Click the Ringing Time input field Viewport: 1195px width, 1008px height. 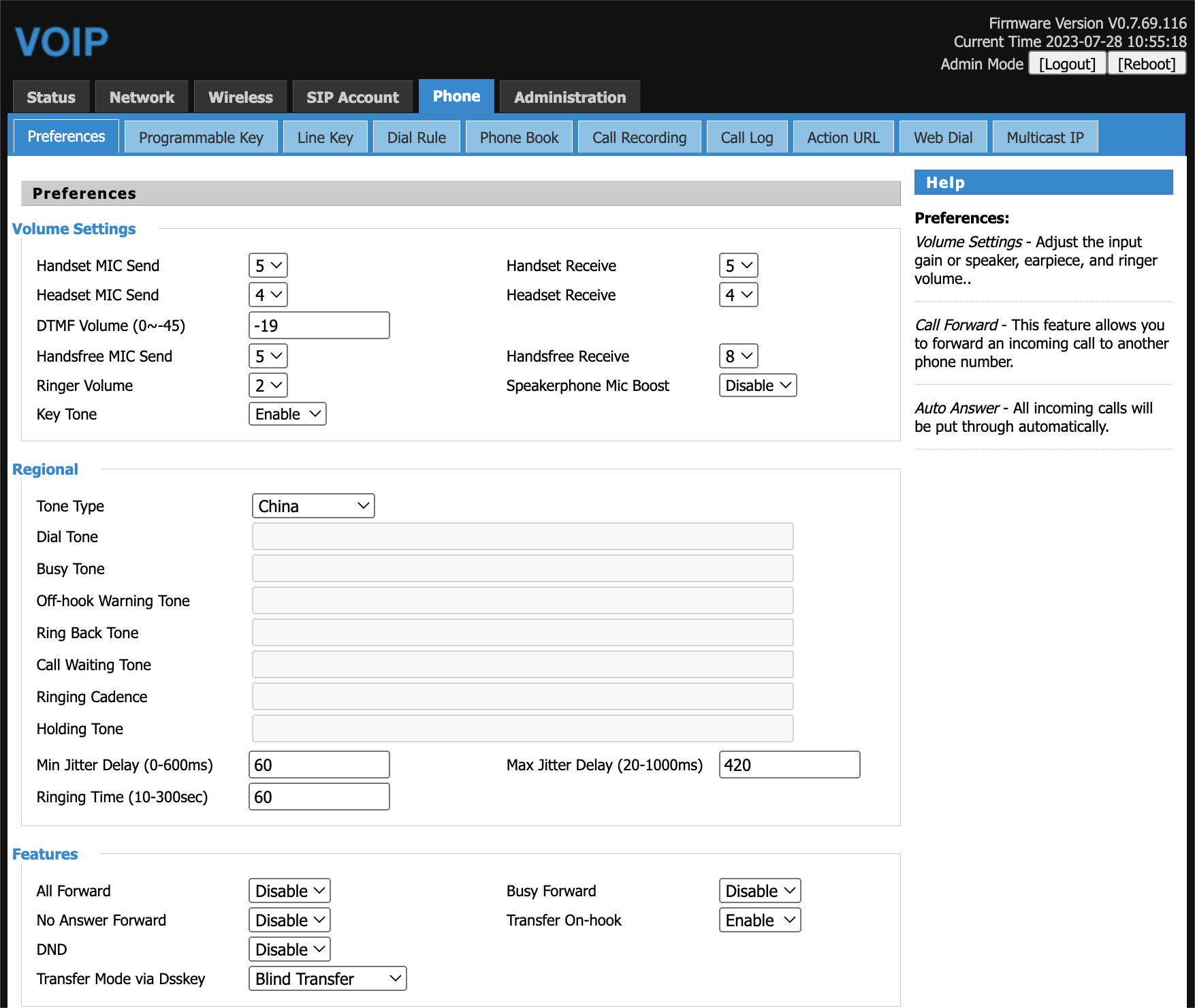[319, 797]
